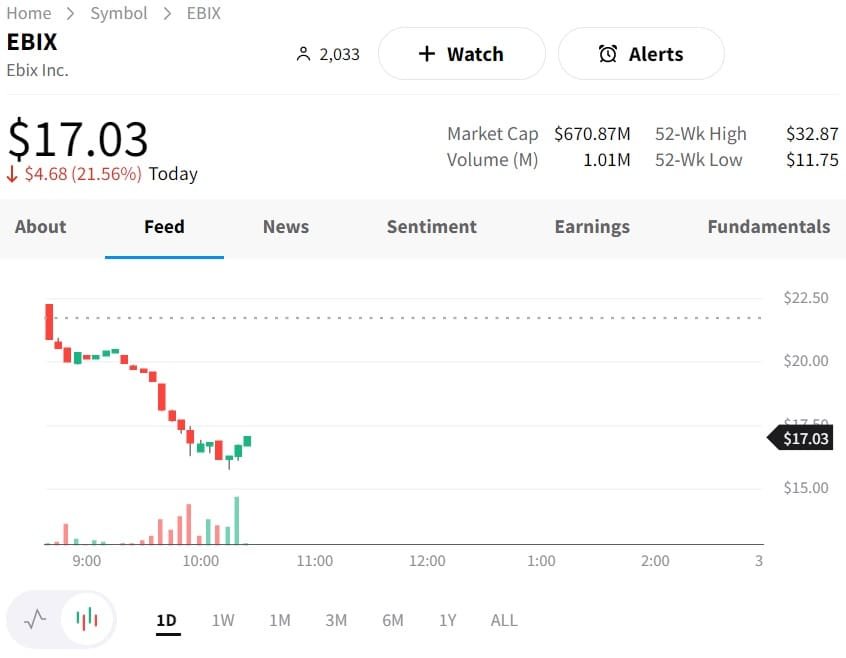Image resolution: width=846 pixels, height=658 pixels.
Task: Switch to the Sentiment tab
Action: (x=432, y=227)
